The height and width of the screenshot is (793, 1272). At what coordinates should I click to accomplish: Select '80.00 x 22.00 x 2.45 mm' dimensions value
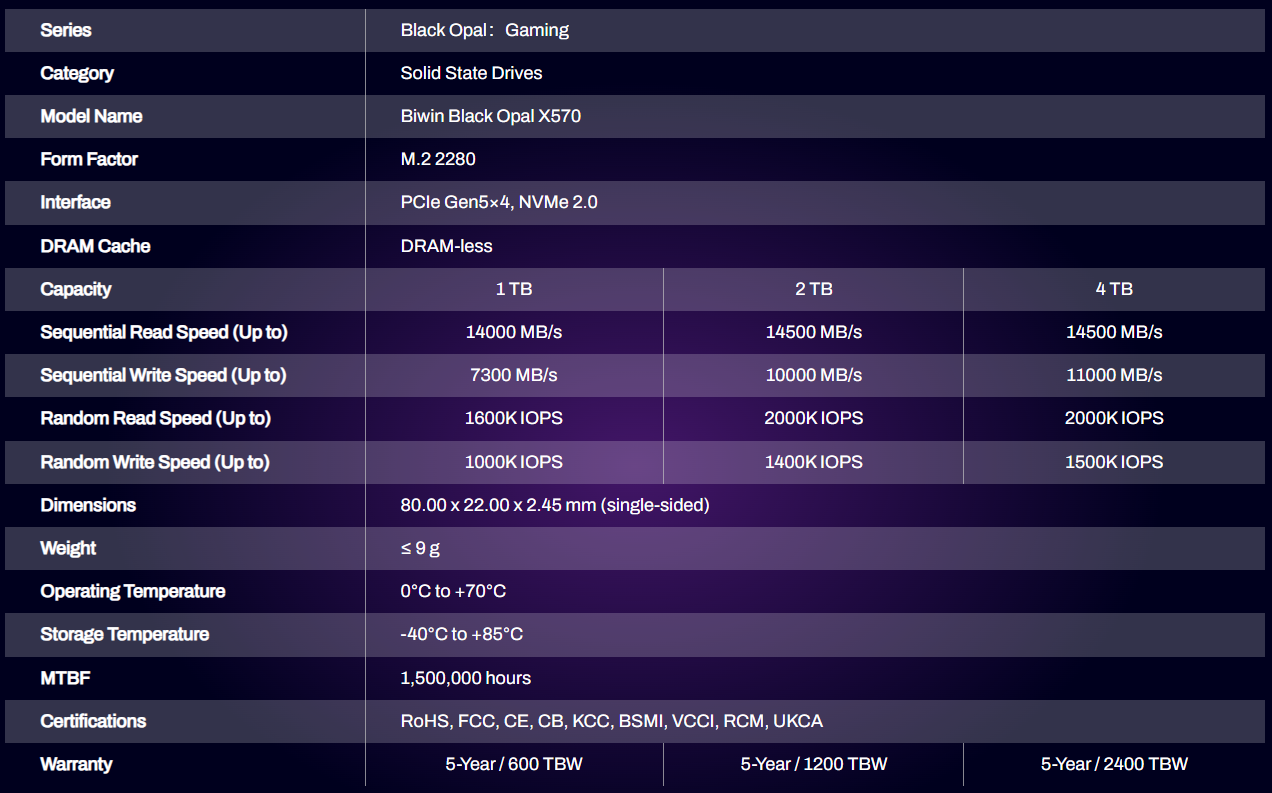(x=555, y=505)
